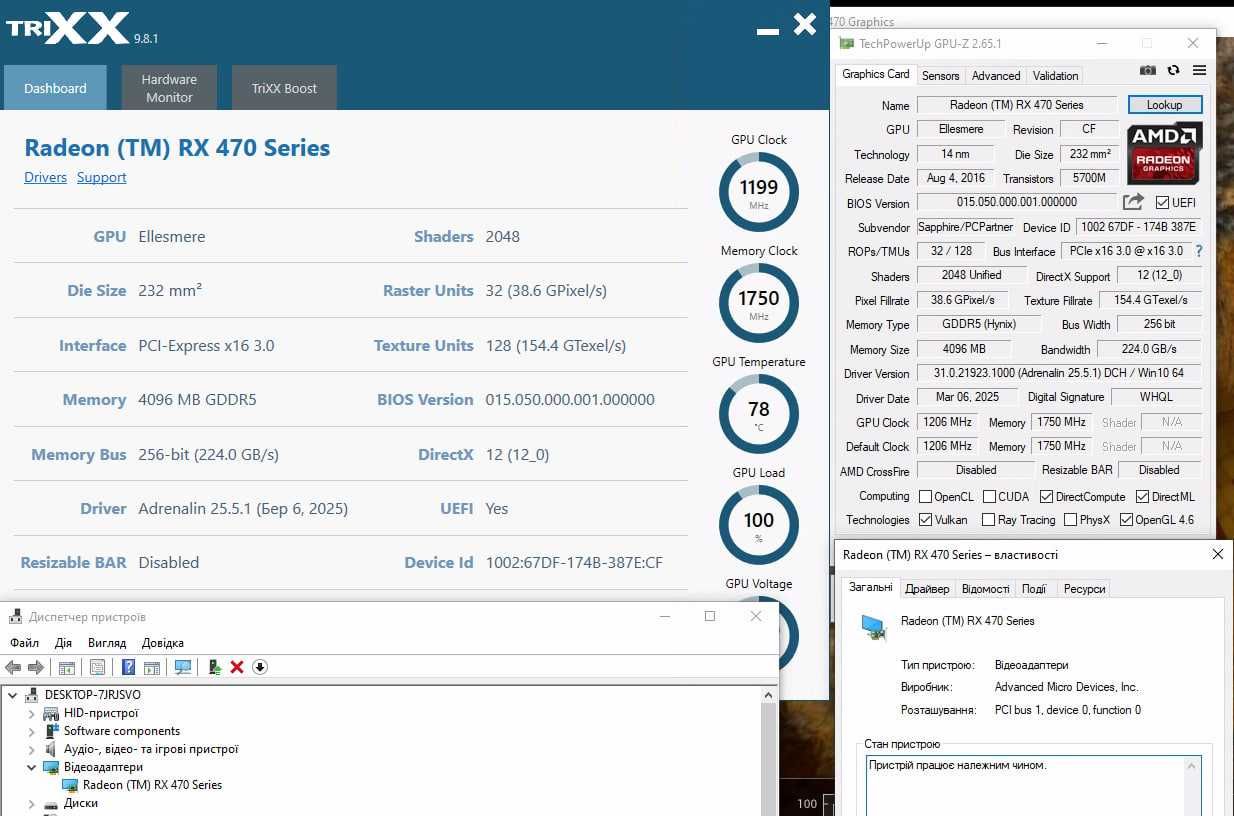1234x816 pixels.
Task: Click the device status text box
Action: [1033, 786]
